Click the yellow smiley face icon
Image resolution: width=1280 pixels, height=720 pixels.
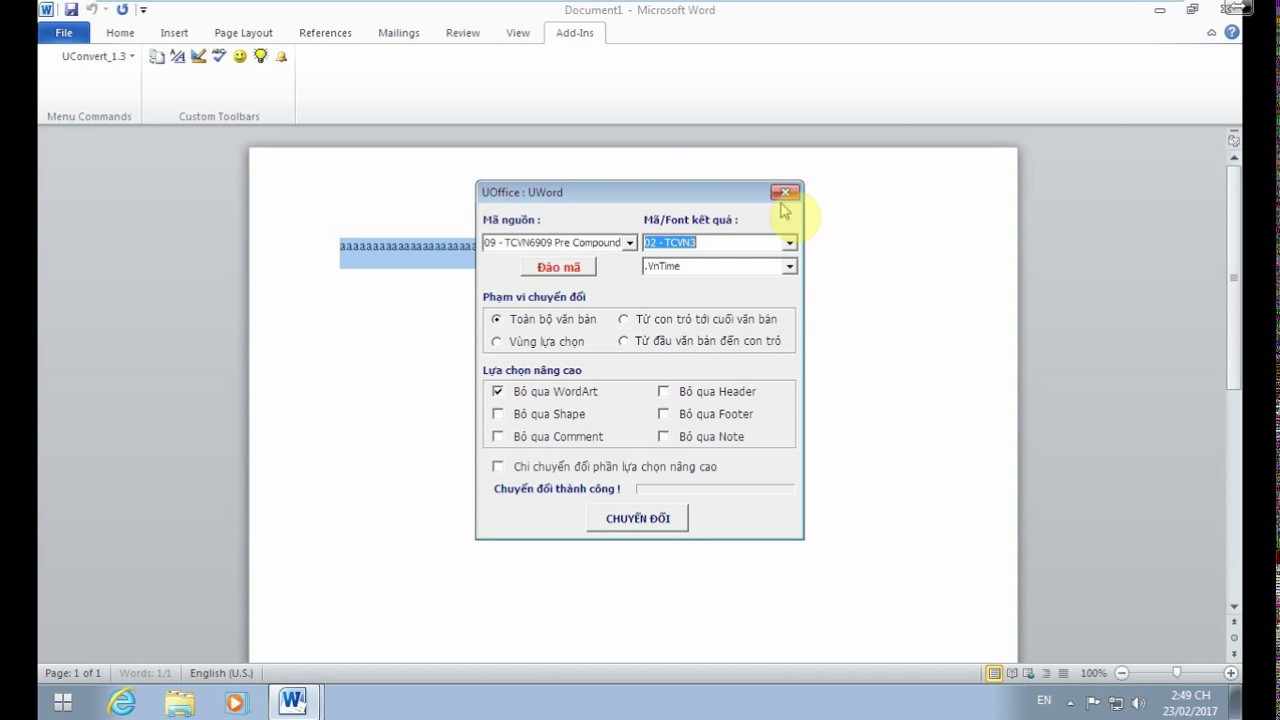[x=240, y=57]
